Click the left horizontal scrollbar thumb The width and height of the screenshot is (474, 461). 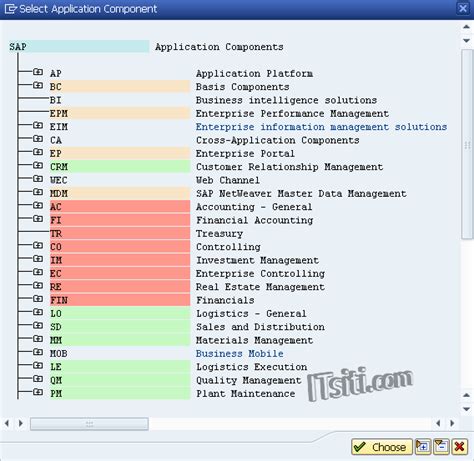pyautogui.click(x=89, y=424)
